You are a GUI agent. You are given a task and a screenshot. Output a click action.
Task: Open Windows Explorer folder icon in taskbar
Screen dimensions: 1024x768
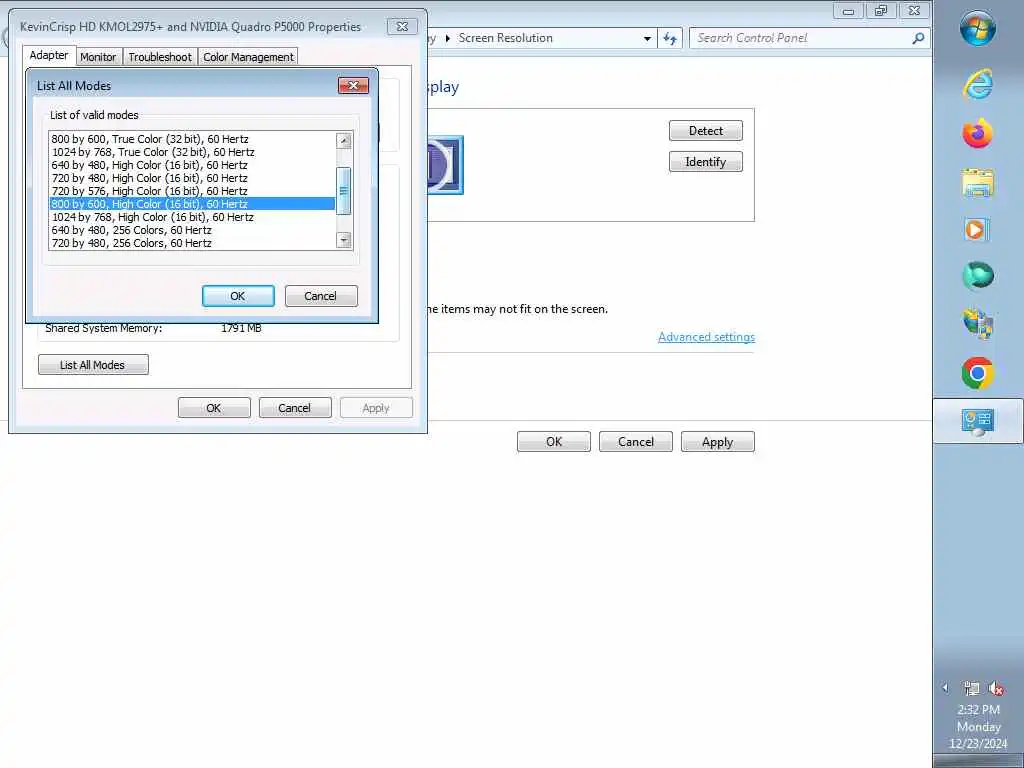click(x=978, y=182)
